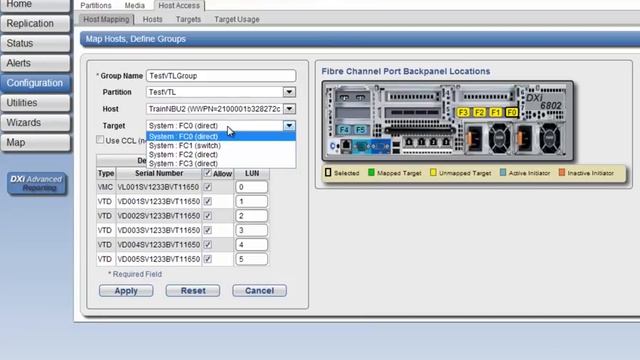This screenshot has height=360, width=640.
Task: Click the F1 port on the backpanel
Action: coord(496,112)
